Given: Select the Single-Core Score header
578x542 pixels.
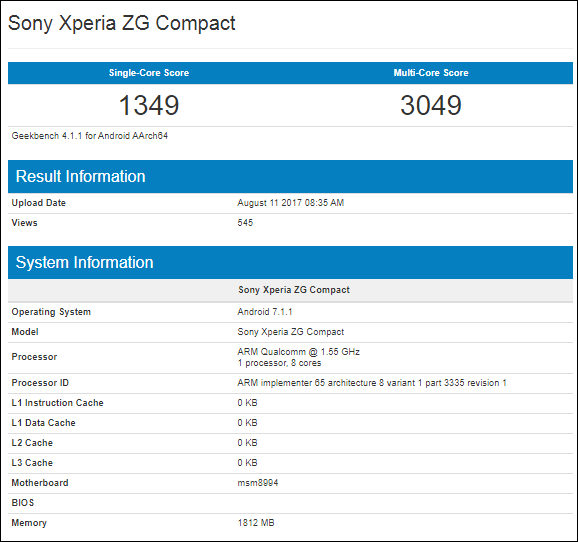Looking at the screenshot, I should click(x=149, y=73).
